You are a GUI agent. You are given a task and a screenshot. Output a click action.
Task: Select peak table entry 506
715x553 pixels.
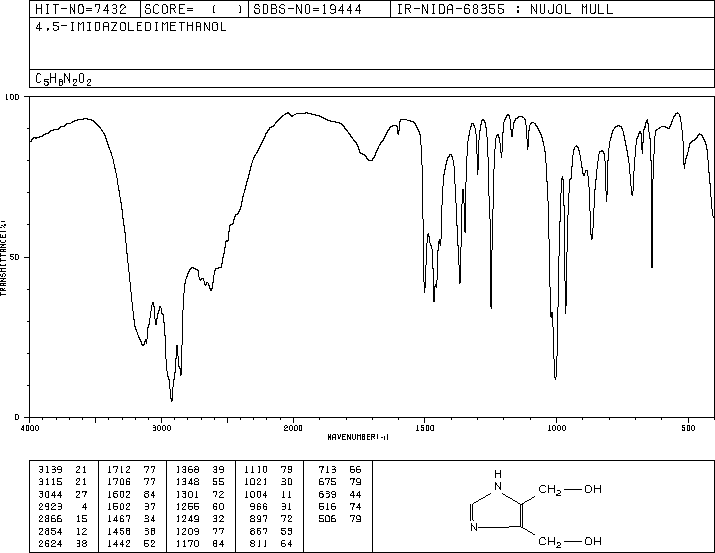pos(327,519)
